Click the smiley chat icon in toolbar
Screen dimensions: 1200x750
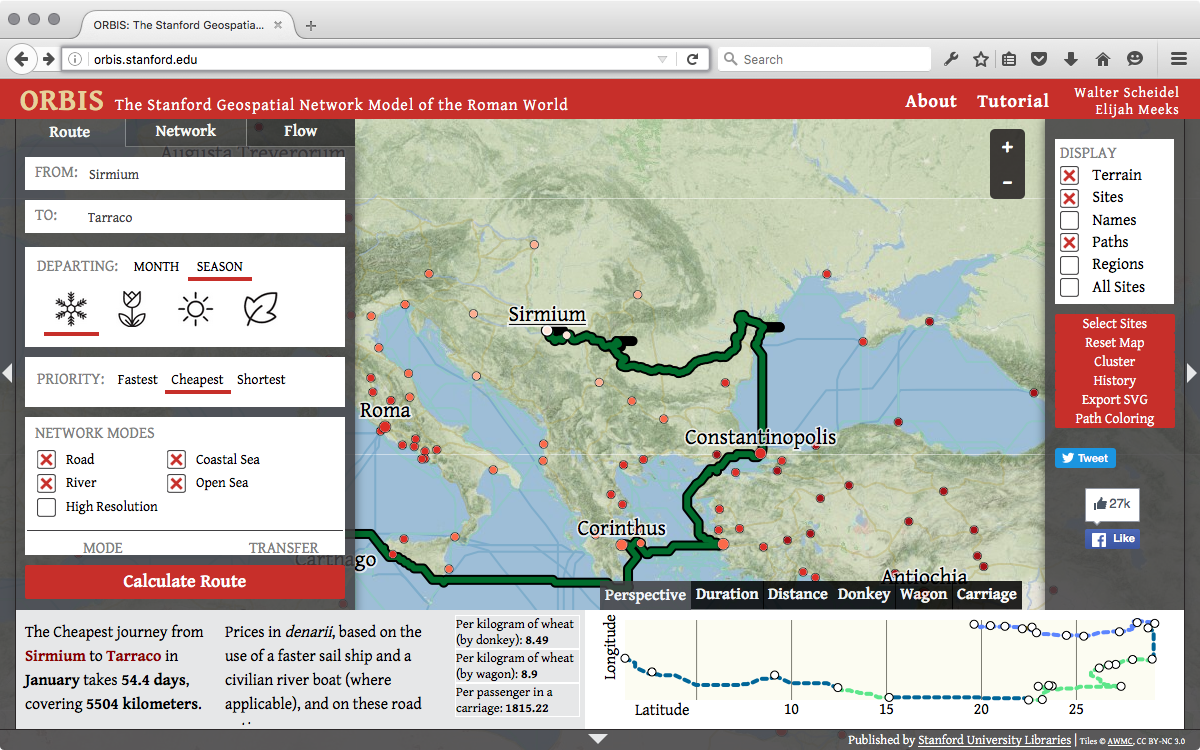[x=1134, y=59]
